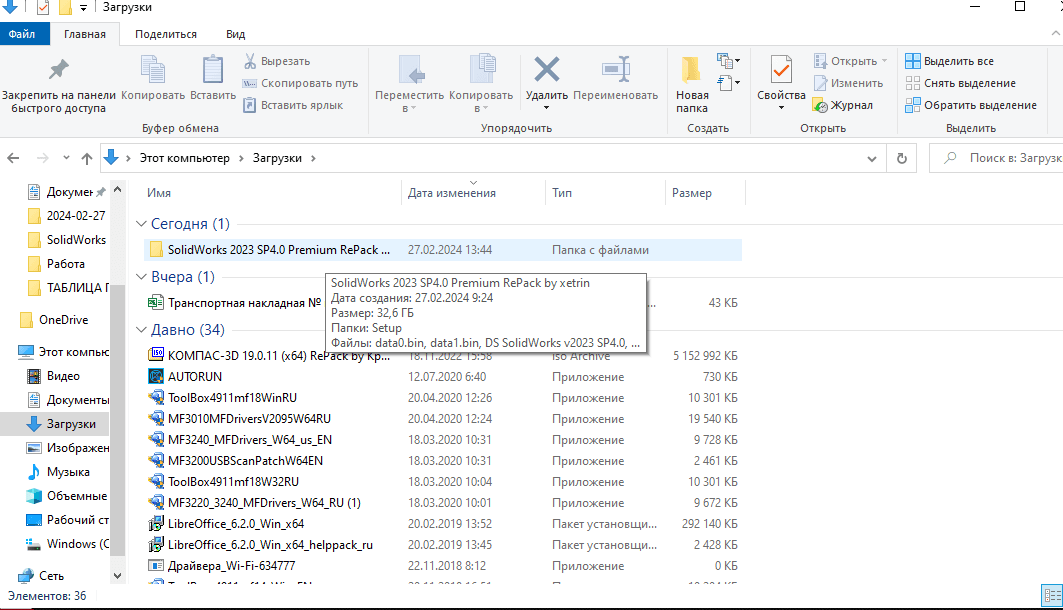Select the 'Музыка' folder in sidebar
The image size is (1063, 610).
pyautogui.click(x=68, y=472)
